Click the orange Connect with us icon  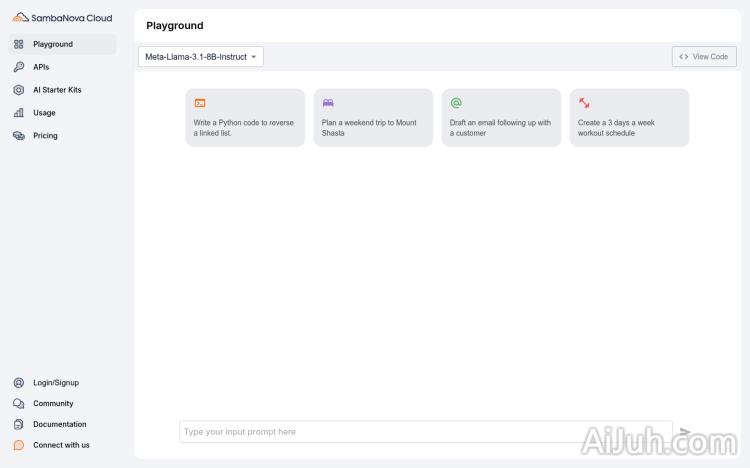[19, 445]
